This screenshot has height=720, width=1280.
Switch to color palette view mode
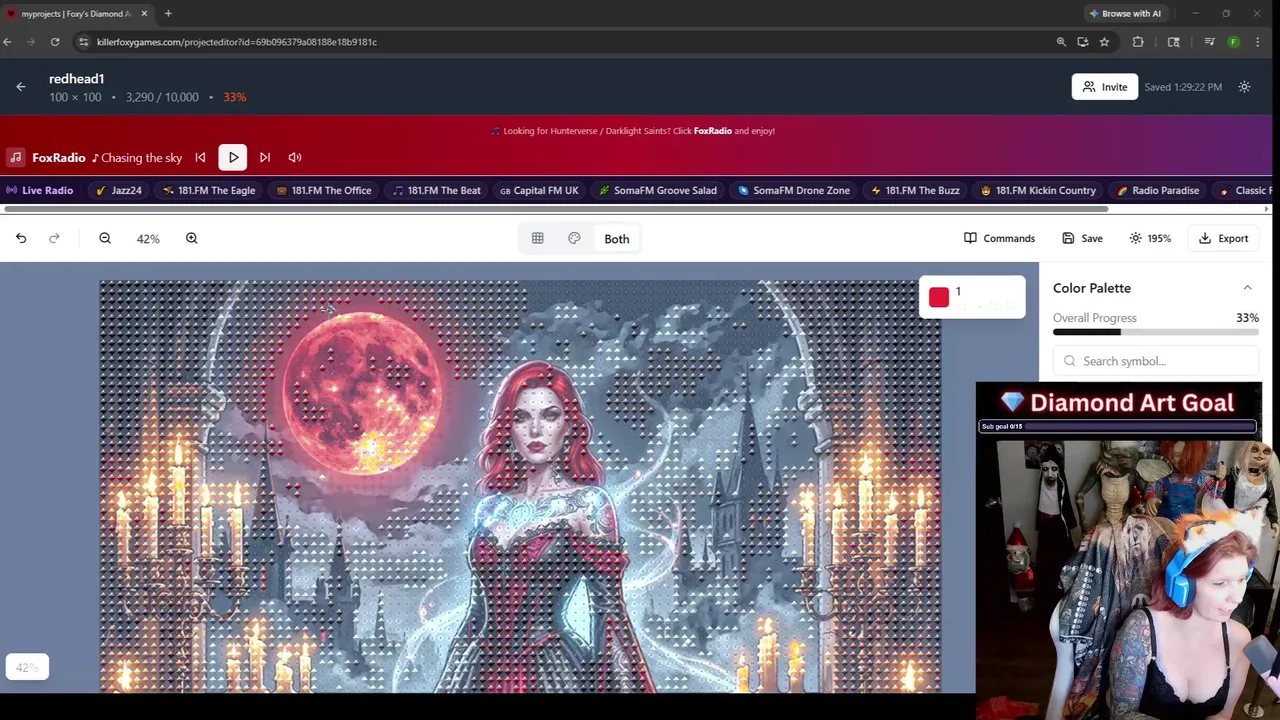(574, 238)
